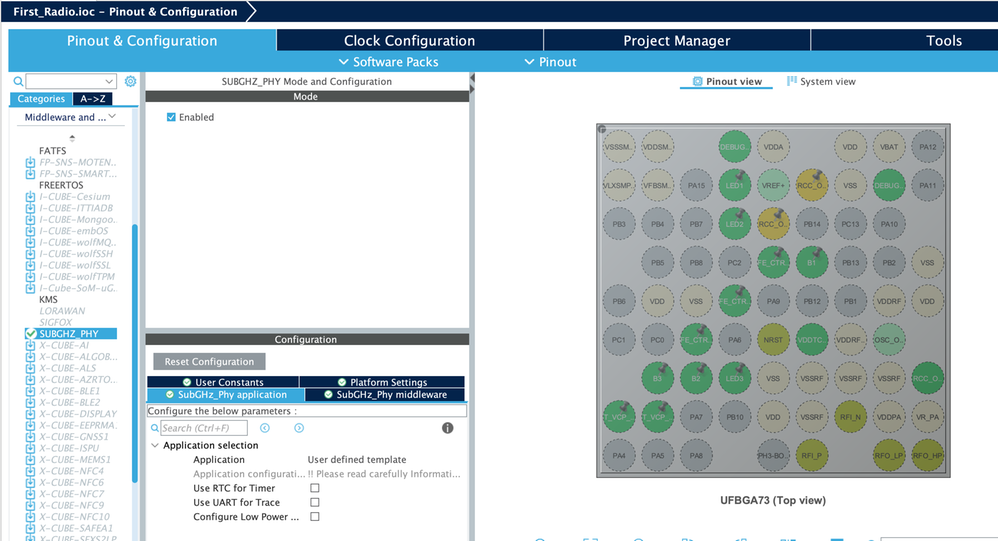998x541 pixels.
Task: Click the search magnifier icon in categories panel
Action: [18, 81]
